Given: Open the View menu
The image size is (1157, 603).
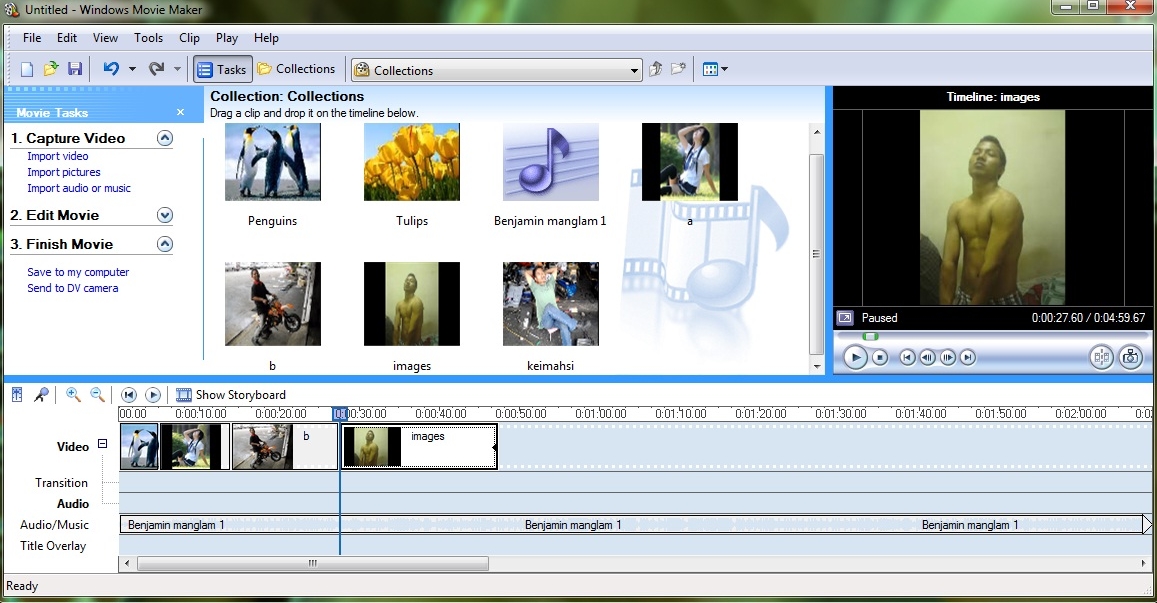Looking at the screenshot, I should 105,38.
